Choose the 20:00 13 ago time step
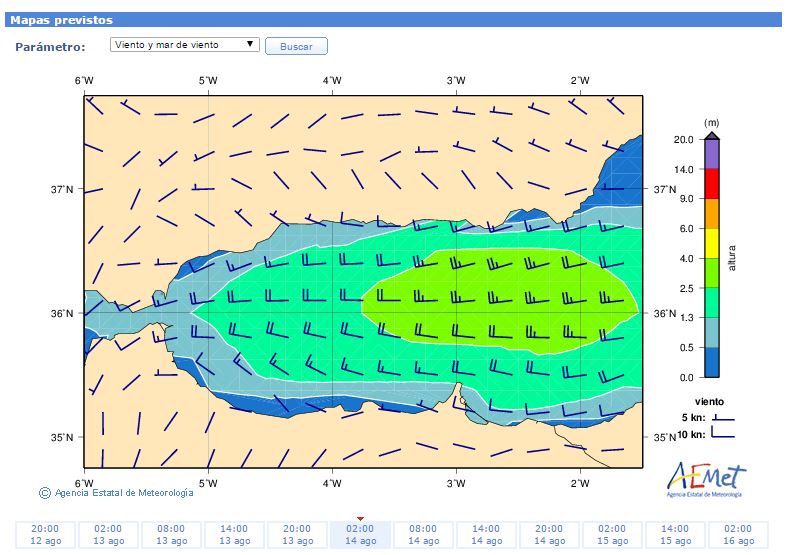The width and height of the screenshot is (787, 555). [297, 535]
